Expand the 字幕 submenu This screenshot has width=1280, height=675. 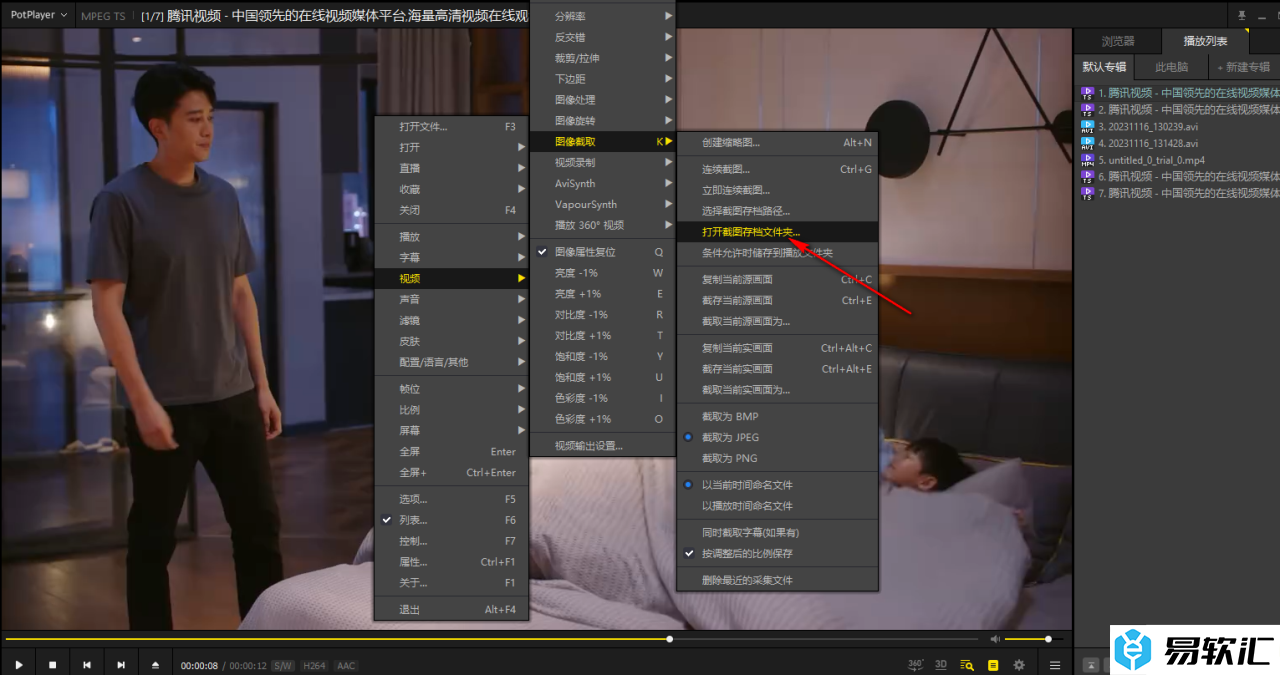tap(451, 258)
